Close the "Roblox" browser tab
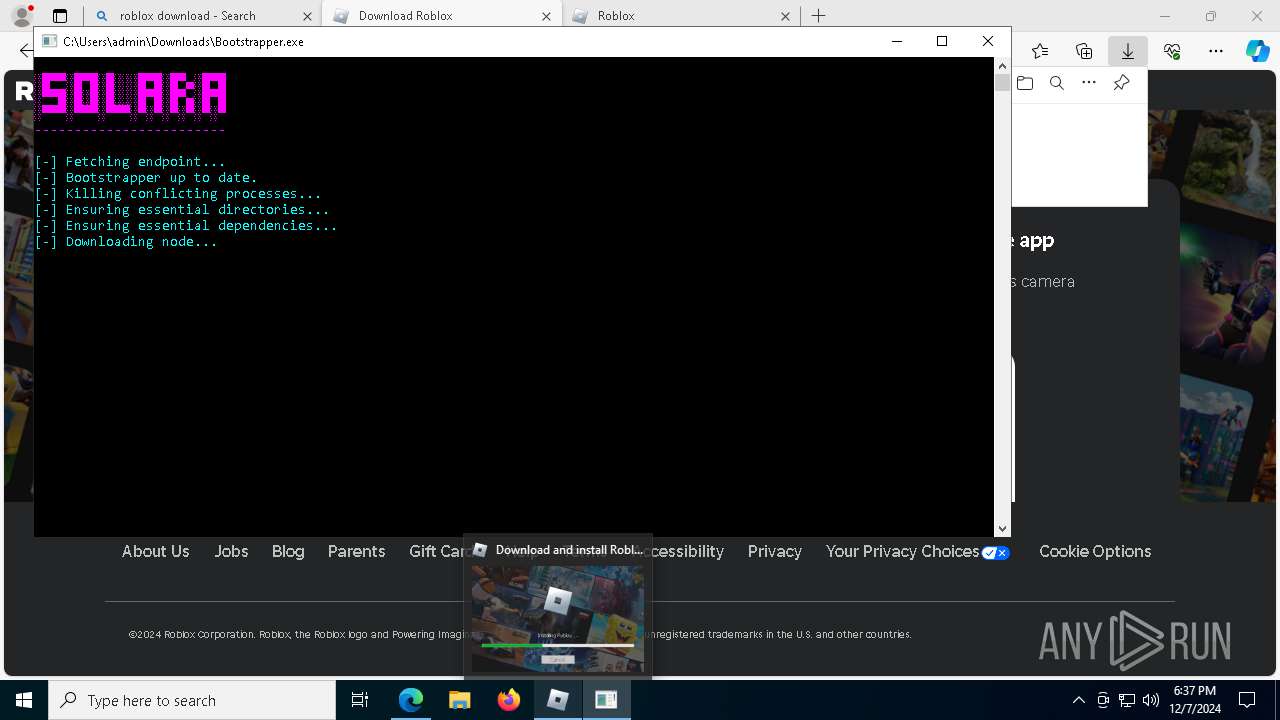The image size is (1280, 720). (x=785, y=16)
